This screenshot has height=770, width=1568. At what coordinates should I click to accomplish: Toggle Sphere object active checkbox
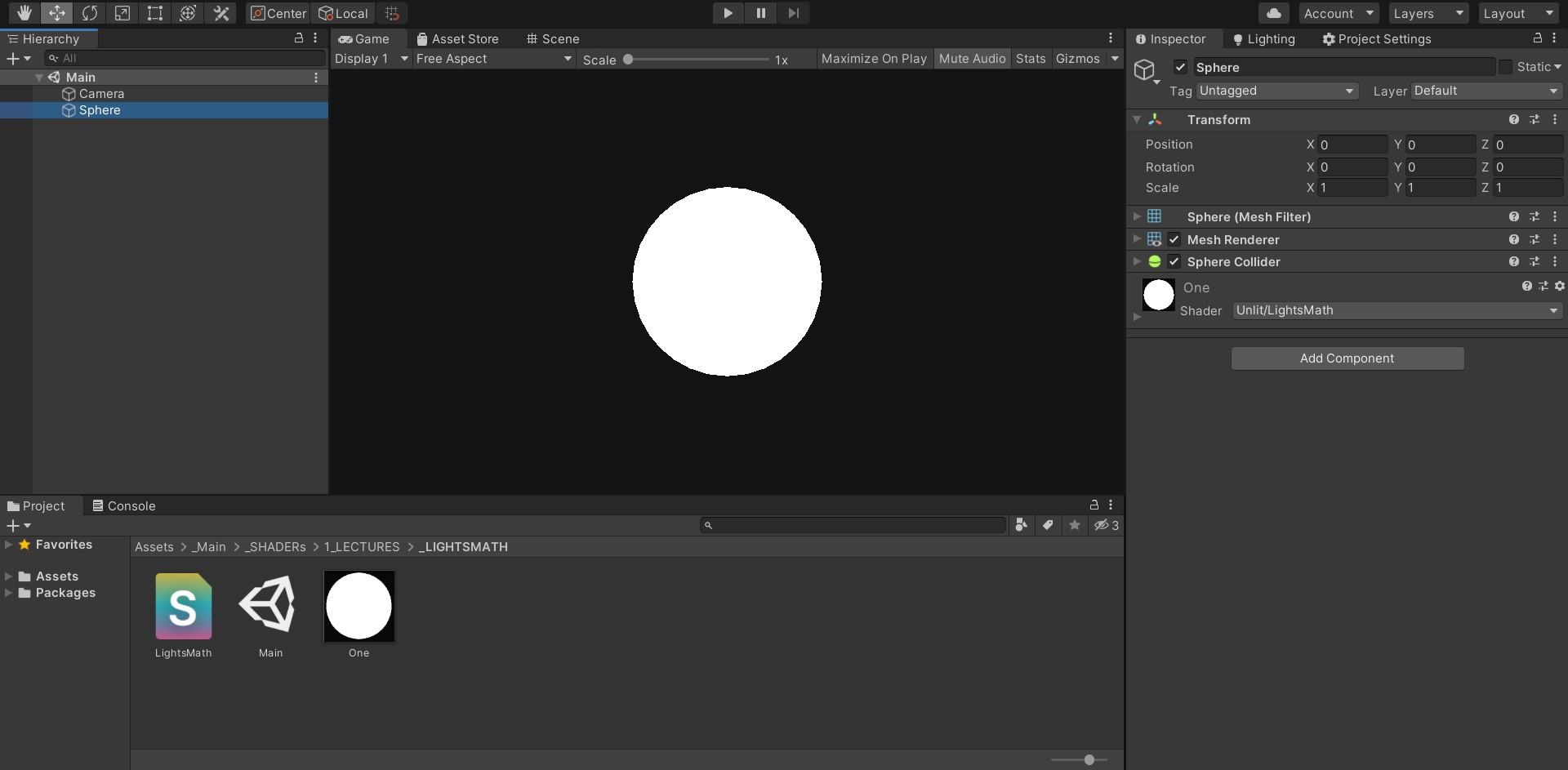click(x=1180, y=67)
